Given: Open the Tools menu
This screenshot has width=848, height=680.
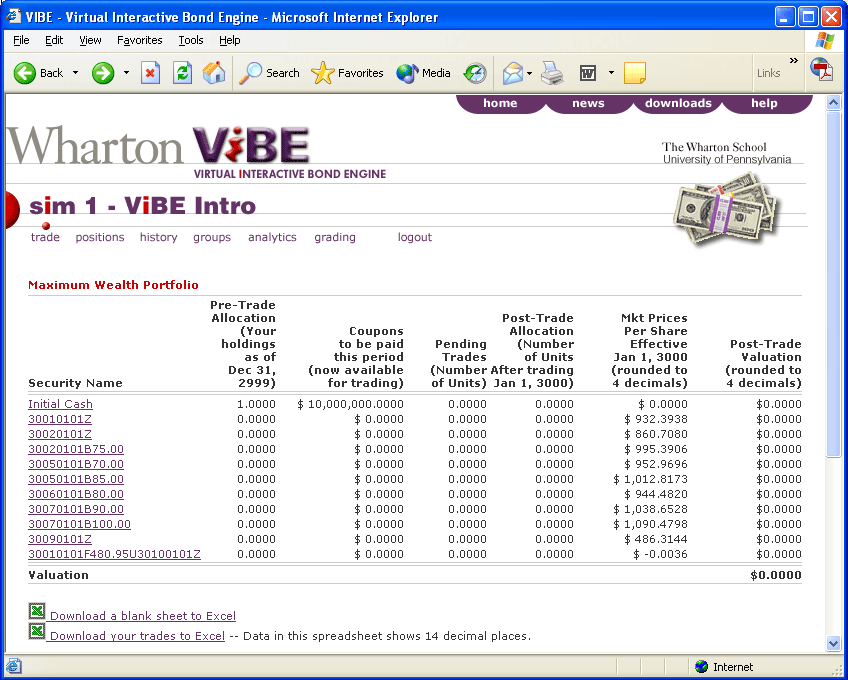Looking at the screenshot, I should (x=191, y=40).
